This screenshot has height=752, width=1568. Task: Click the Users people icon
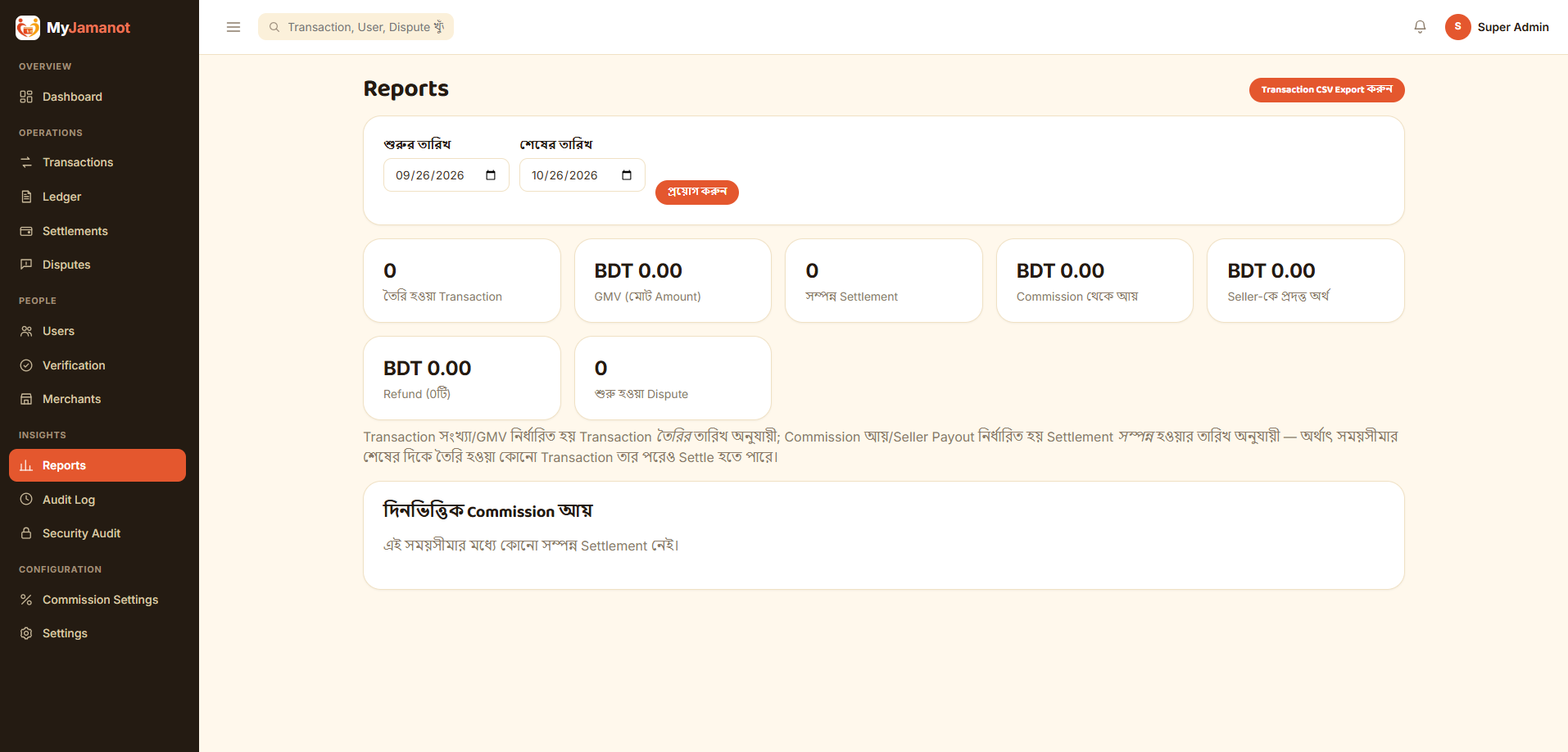coord(26,331)
